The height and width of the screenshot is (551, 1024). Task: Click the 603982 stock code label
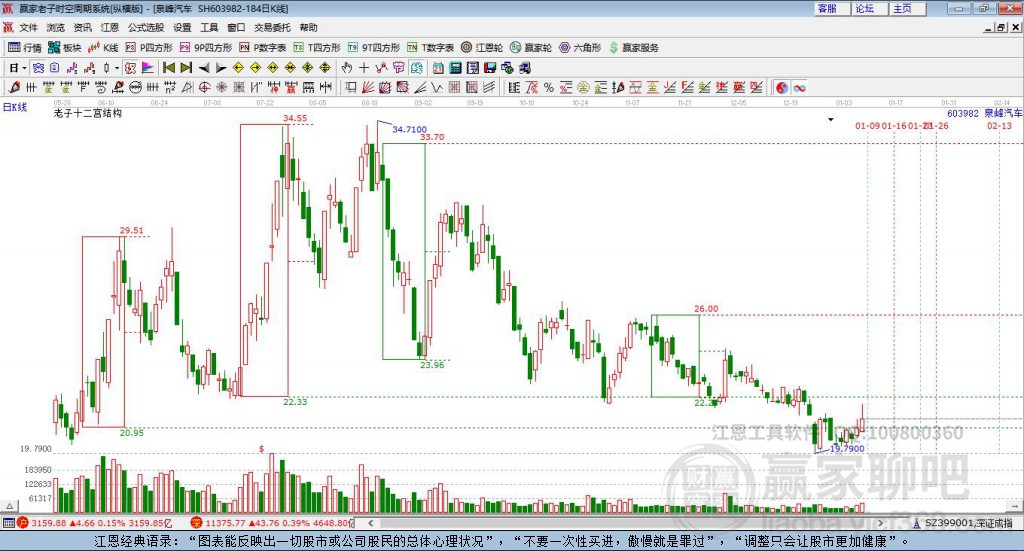pos(963,113)
